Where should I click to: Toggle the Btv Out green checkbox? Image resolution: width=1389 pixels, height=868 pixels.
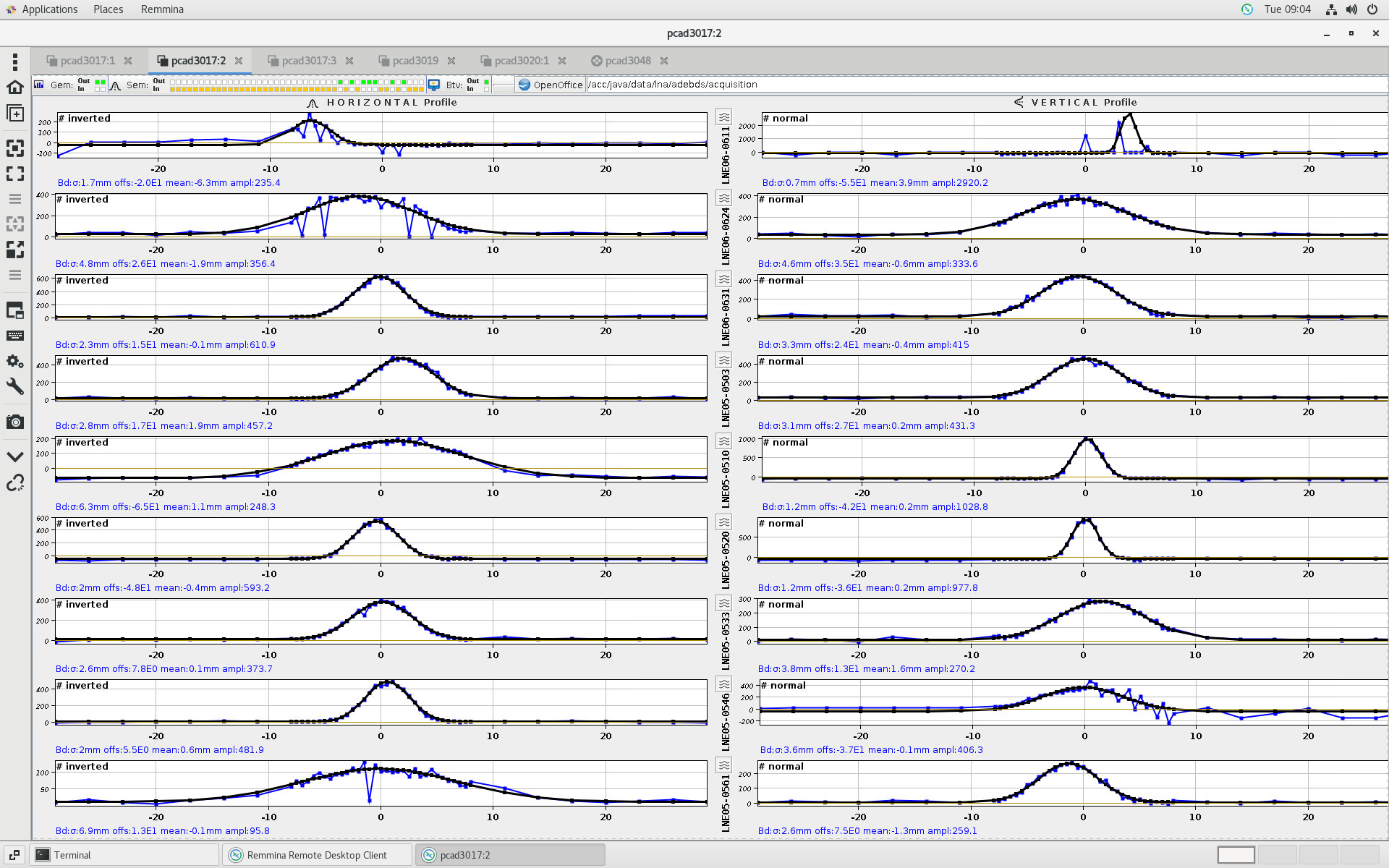coord(486,82)
